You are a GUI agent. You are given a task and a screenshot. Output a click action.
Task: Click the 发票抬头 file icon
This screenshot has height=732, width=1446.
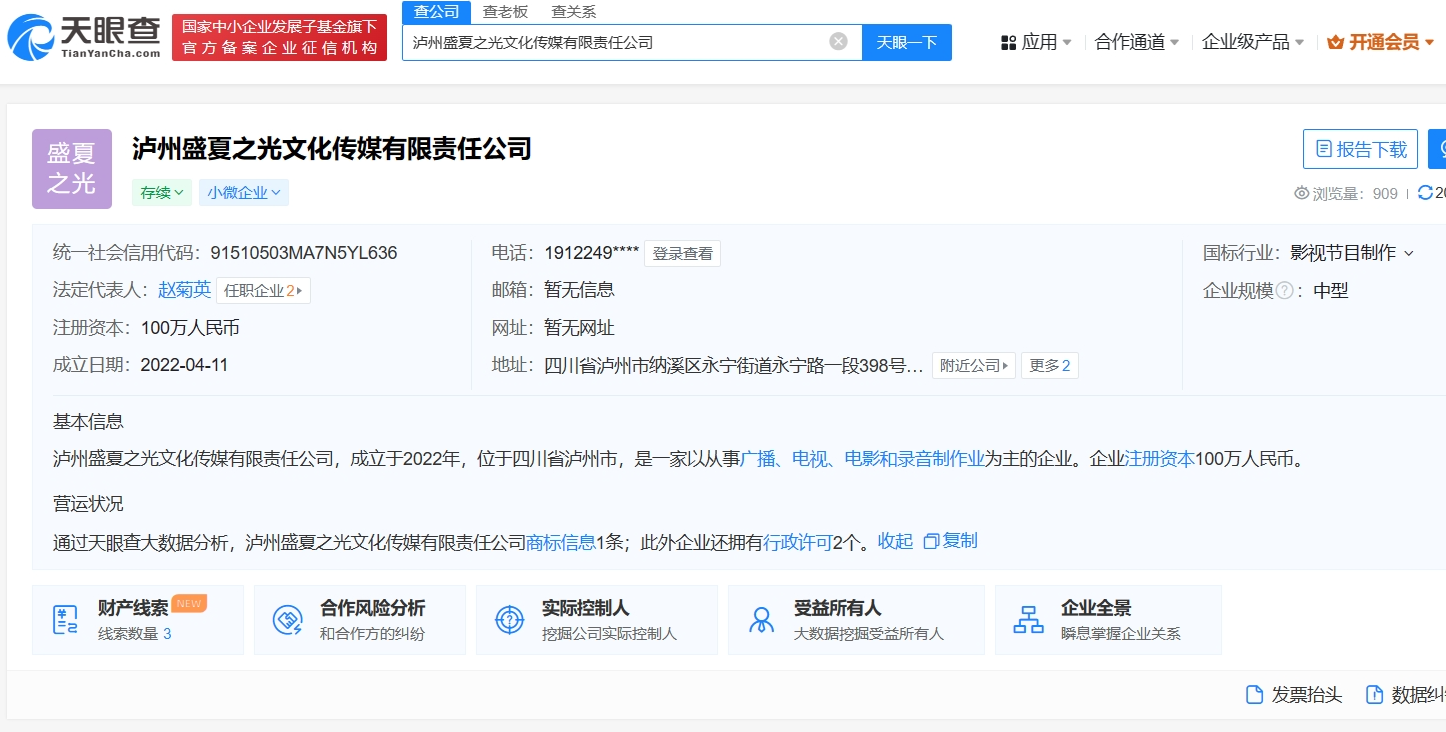point(1254,695)
